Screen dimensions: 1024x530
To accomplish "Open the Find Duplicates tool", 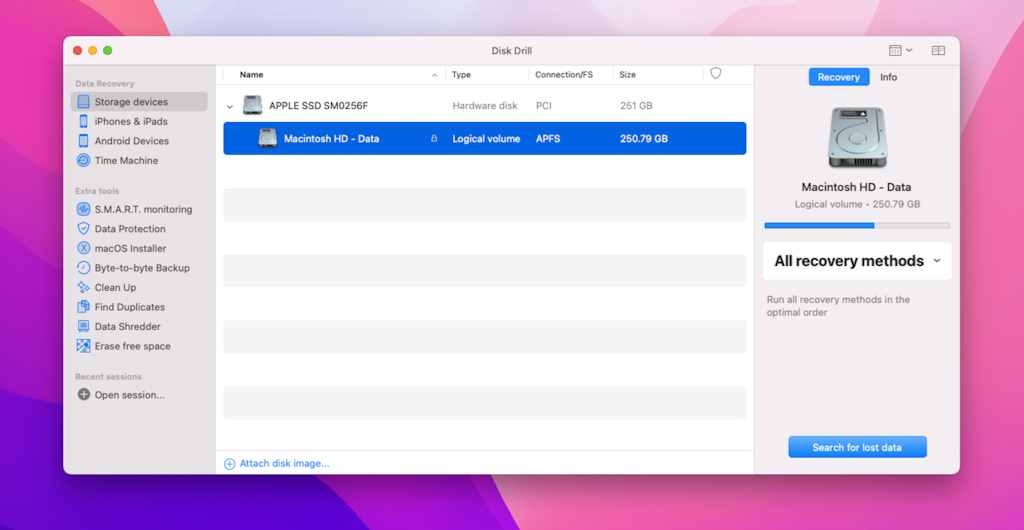I will pos(129,307).
